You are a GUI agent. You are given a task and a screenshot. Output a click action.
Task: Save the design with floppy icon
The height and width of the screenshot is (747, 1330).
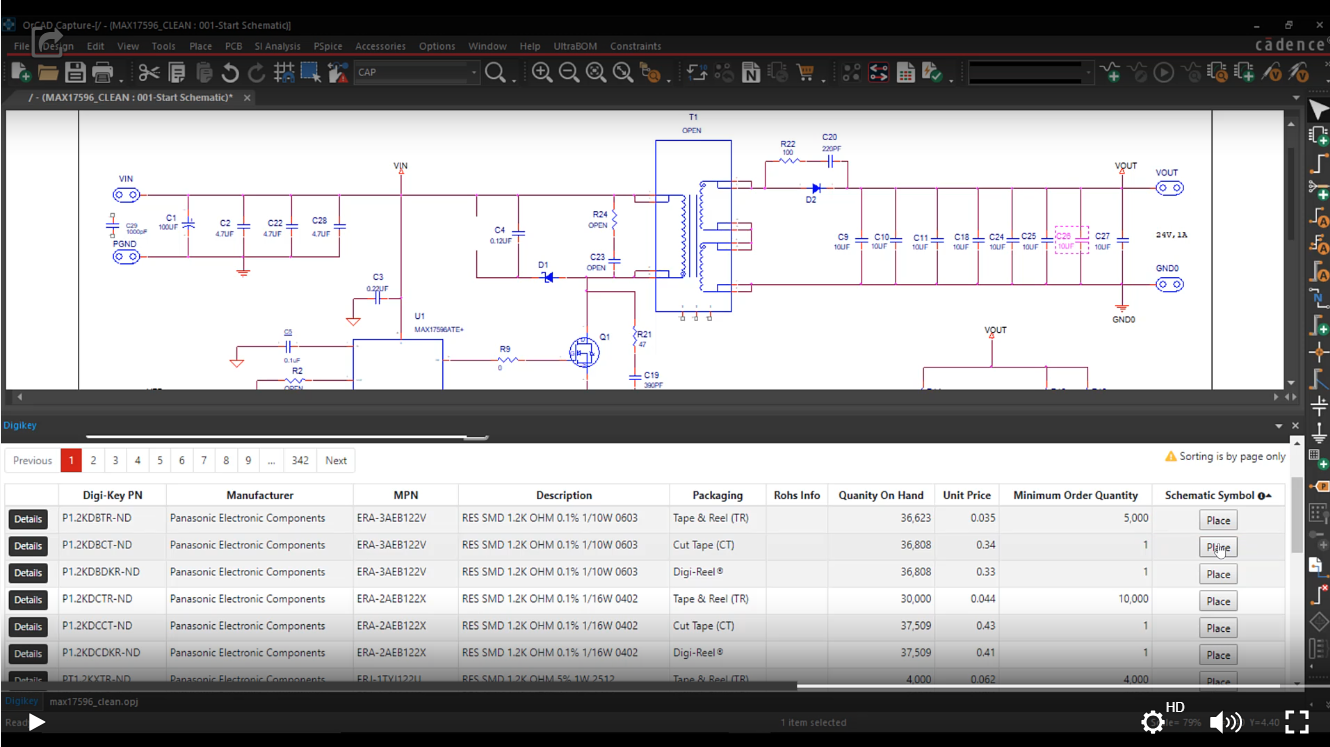(x=75, y=72)
